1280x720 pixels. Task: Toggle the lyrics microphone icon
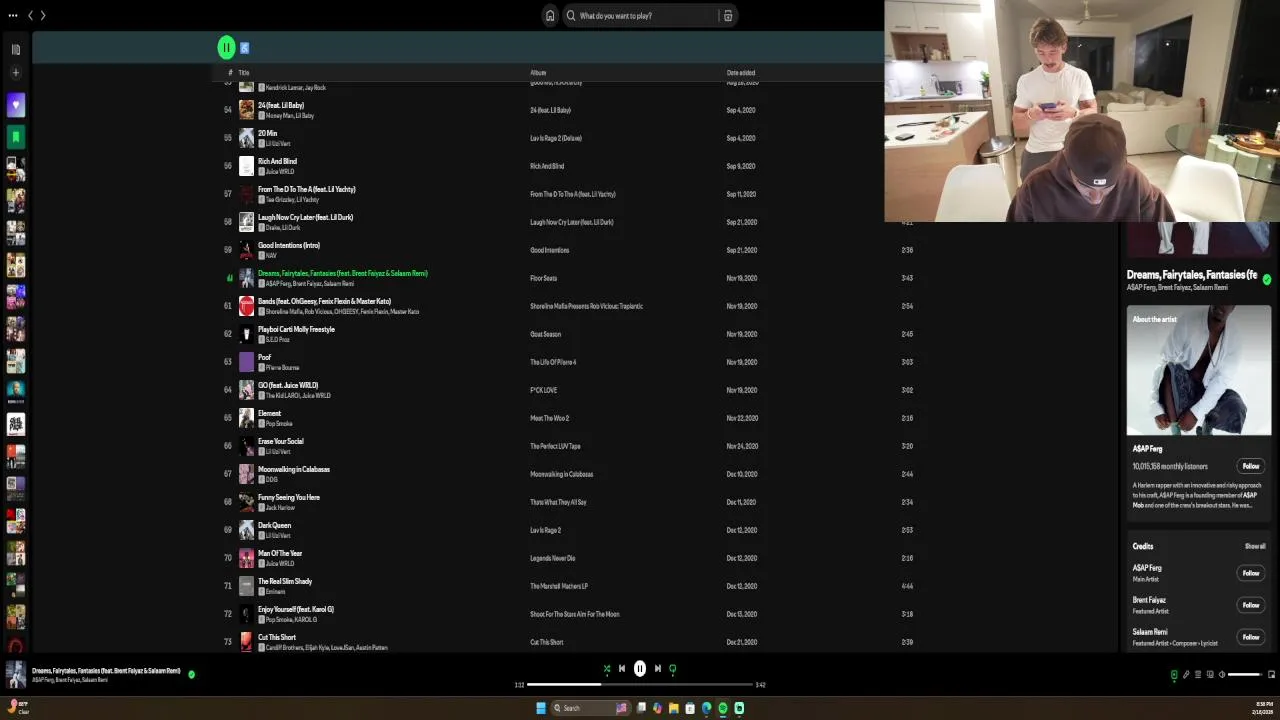coord(1186,675)
